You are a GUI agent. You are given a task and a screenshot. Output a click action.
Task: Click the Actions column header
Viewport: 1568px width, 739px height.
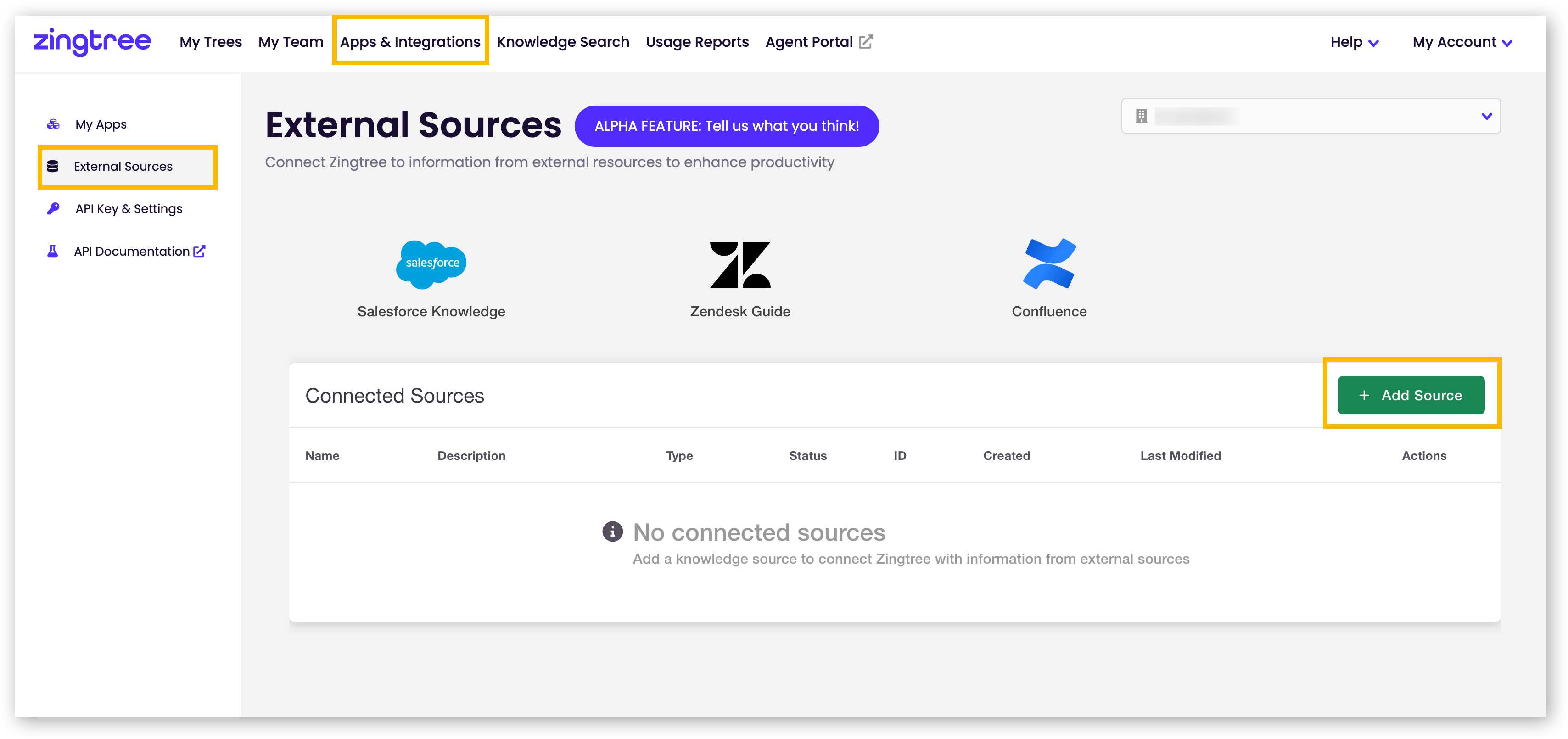(x=1424, y=456)
